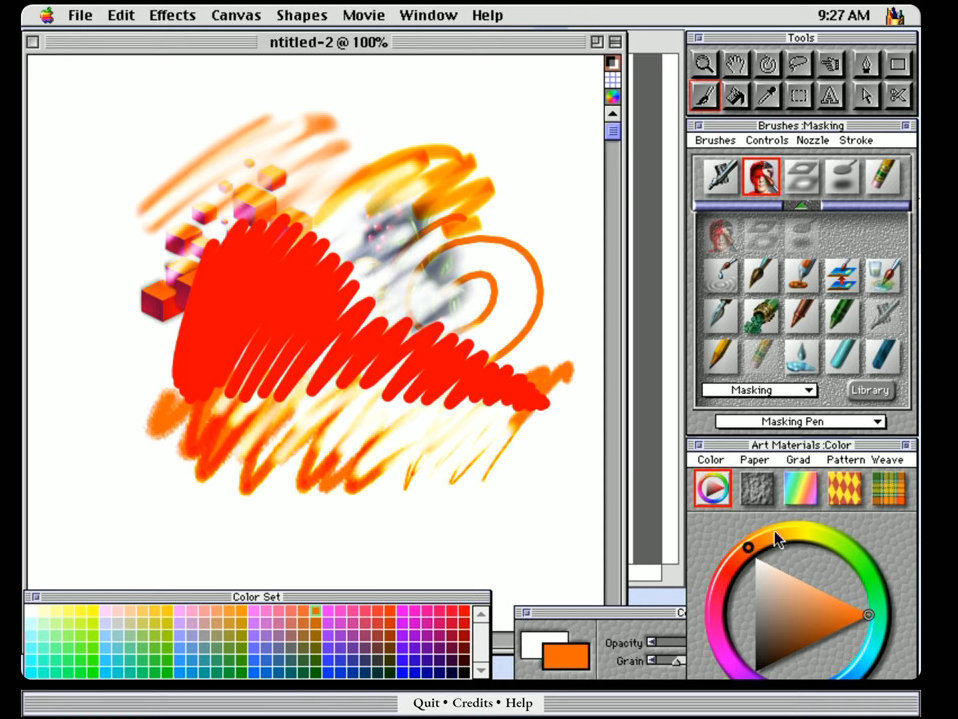958x719 pixels.
Task: Click the white secondary color rectangle
Action: [534, 643]
